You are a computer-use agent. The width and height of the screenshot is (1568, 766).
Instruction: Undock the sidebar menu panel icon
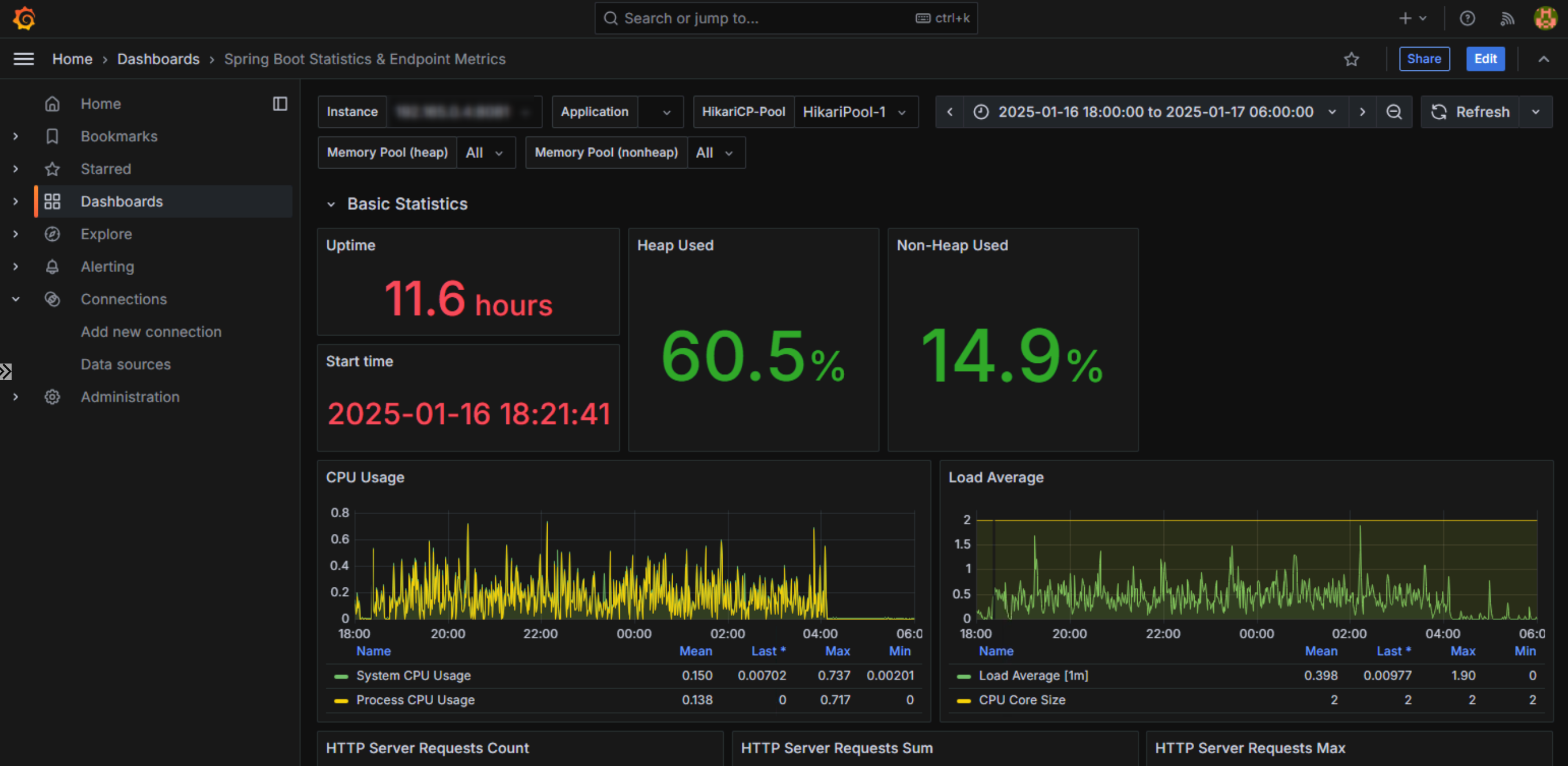tap(280, 104)
